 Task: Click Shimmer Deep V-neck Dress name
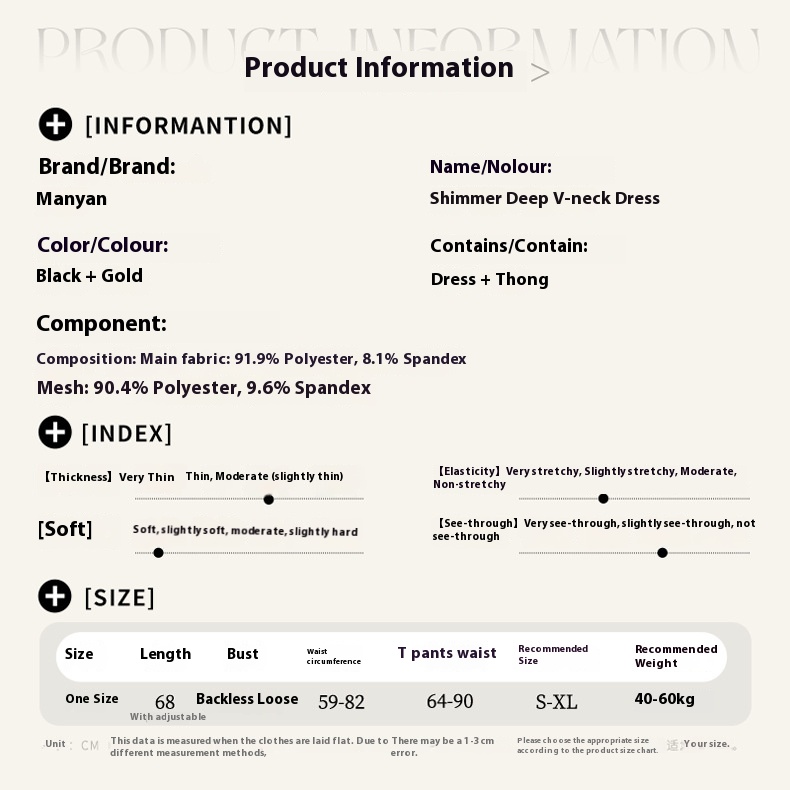(544, 198)
